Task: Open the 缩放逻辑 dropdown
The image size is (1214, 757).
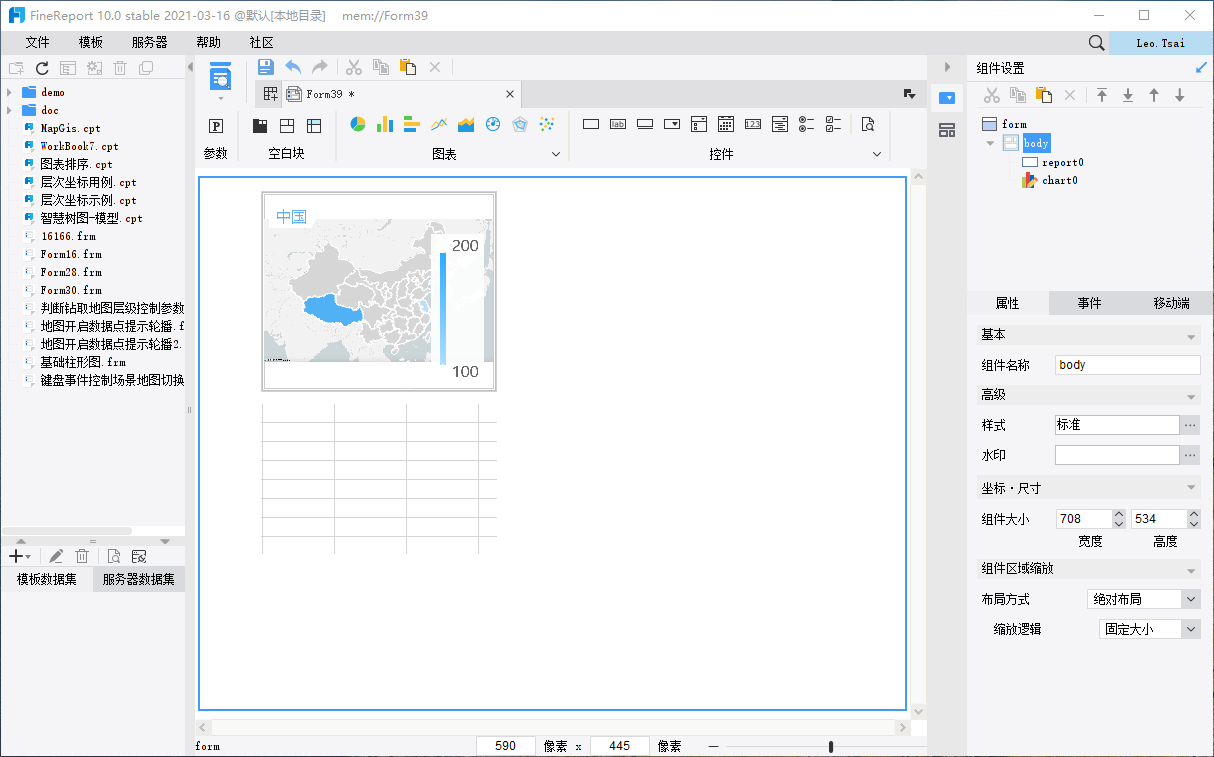Action: point(1190,629)
